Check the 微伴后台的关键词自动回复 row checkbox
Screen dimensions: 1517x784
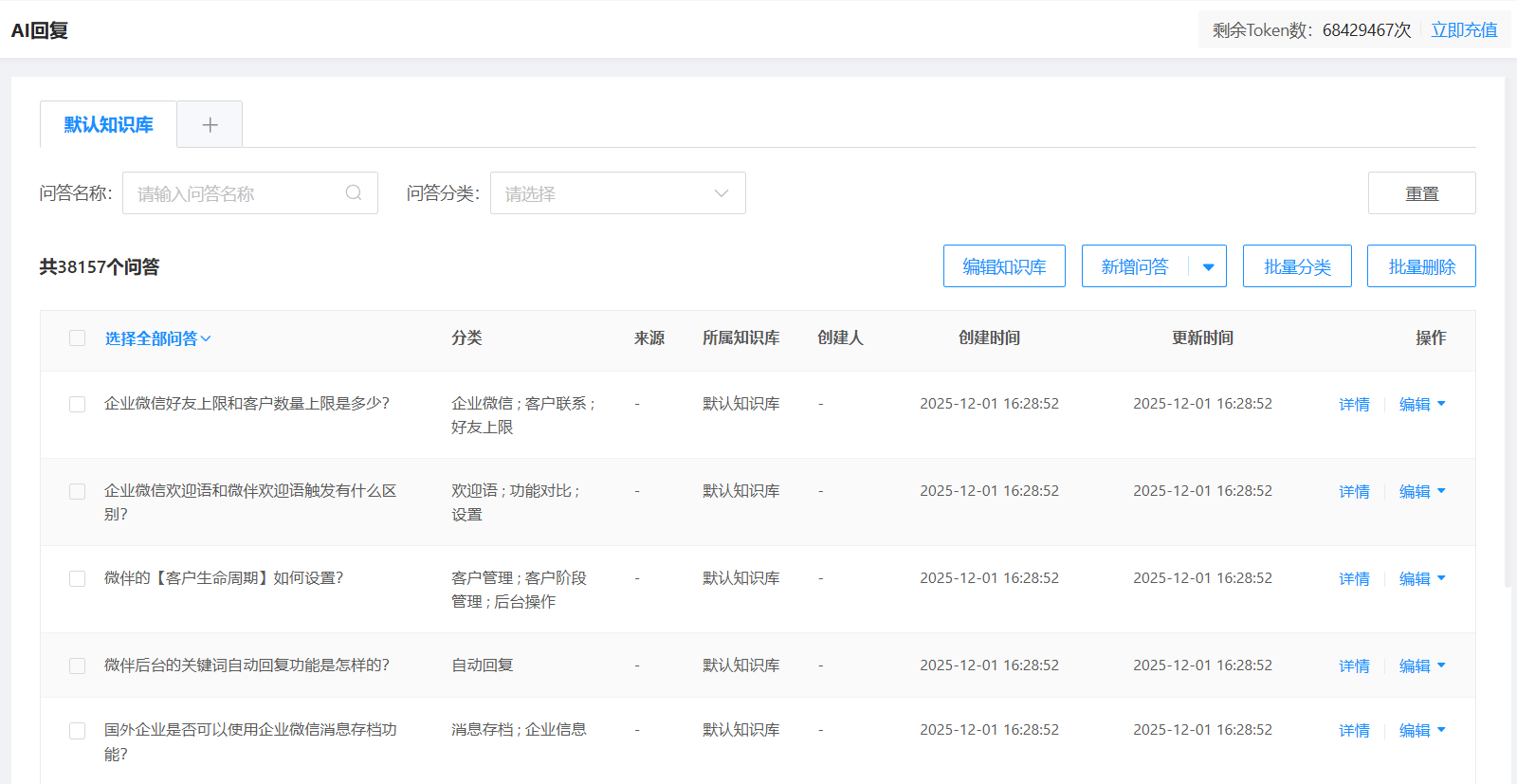click(x=78, y=665)
